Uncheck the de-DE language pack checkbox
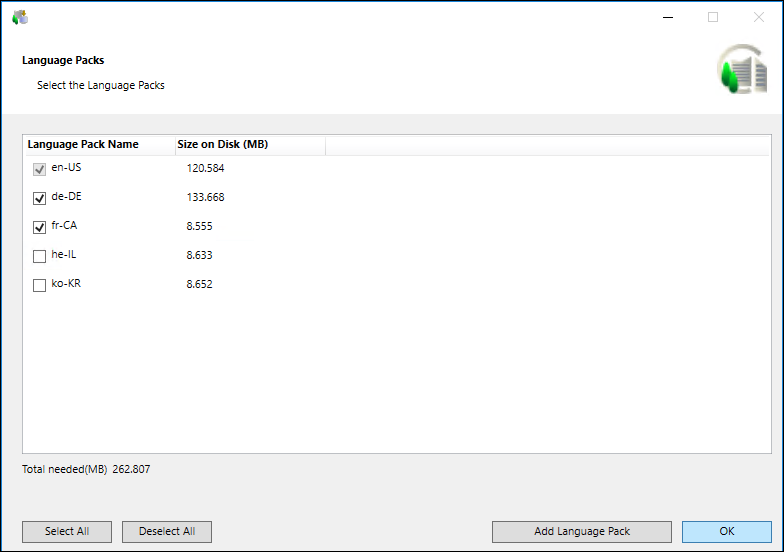 [x=40, y=198]
